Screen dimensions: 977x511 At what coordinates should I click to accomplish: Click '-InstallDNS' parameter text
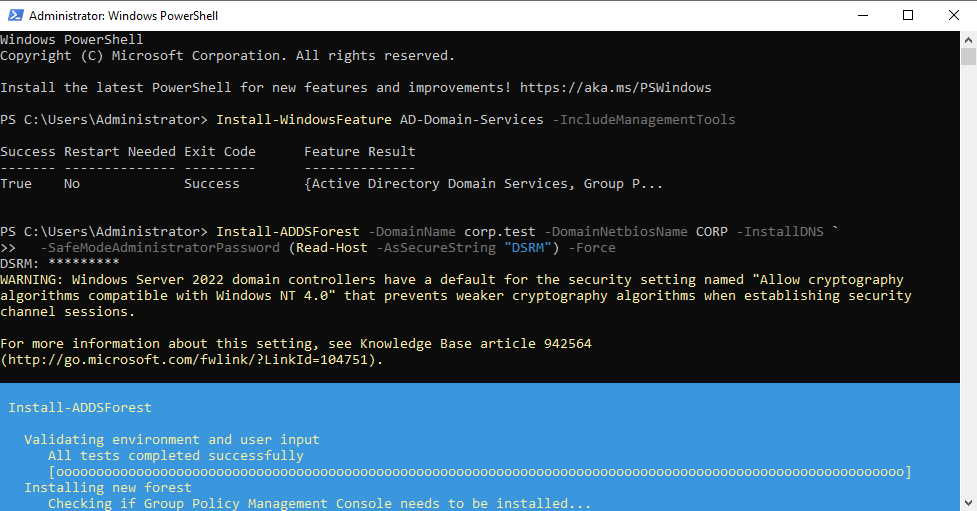coord(779,232)
